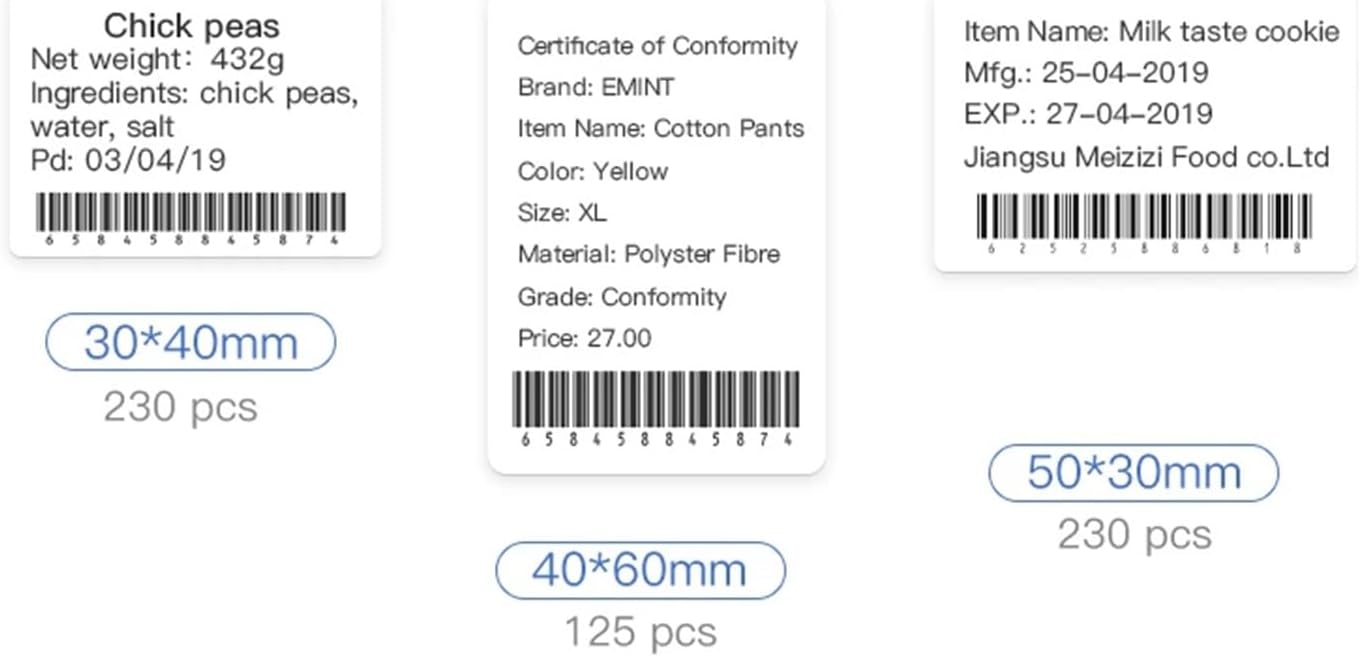
Task: Click the Price: 27.00 text
Action: [x=584, y=339]
